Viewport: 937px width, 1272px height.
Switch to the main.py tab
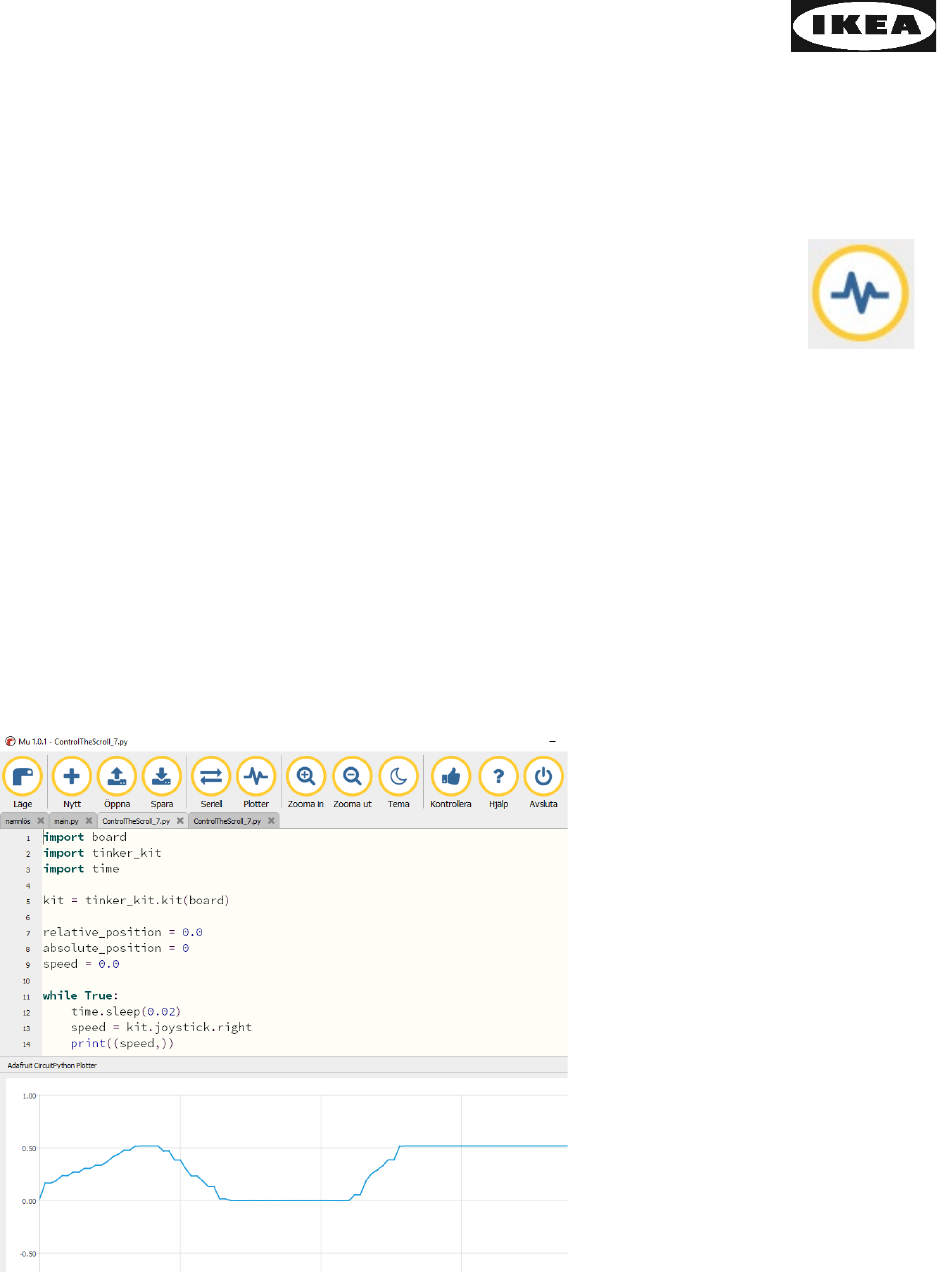pos(66,821)
